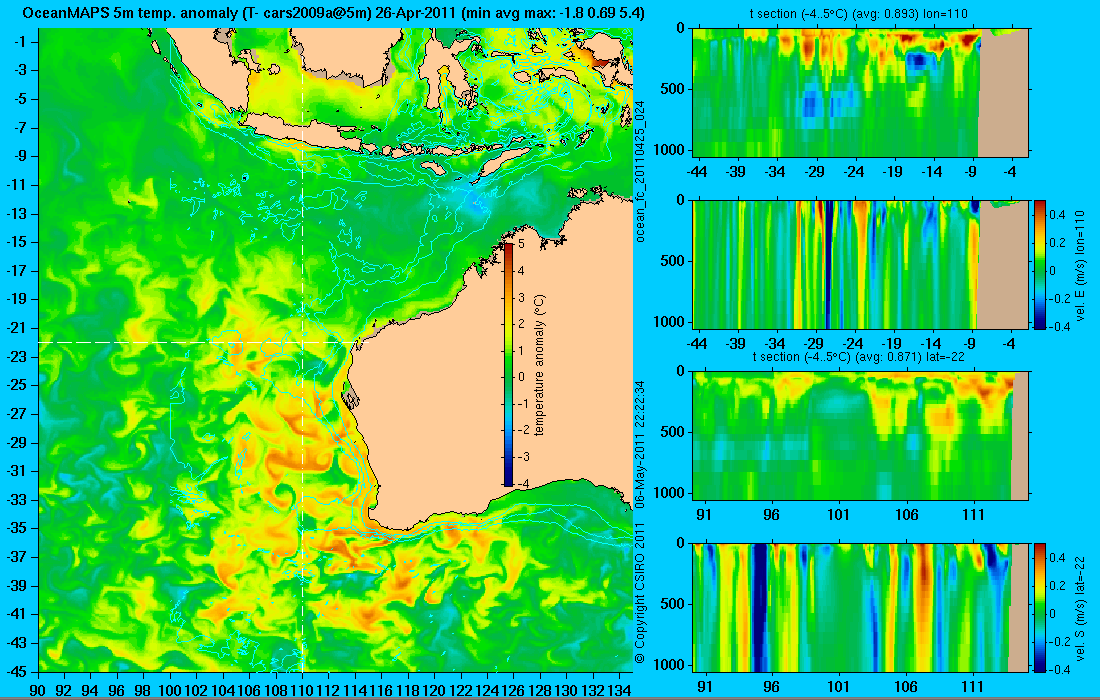Click longitude tick 110 on main map axis
1100x700 pixels.
click(x=302, y=691)
